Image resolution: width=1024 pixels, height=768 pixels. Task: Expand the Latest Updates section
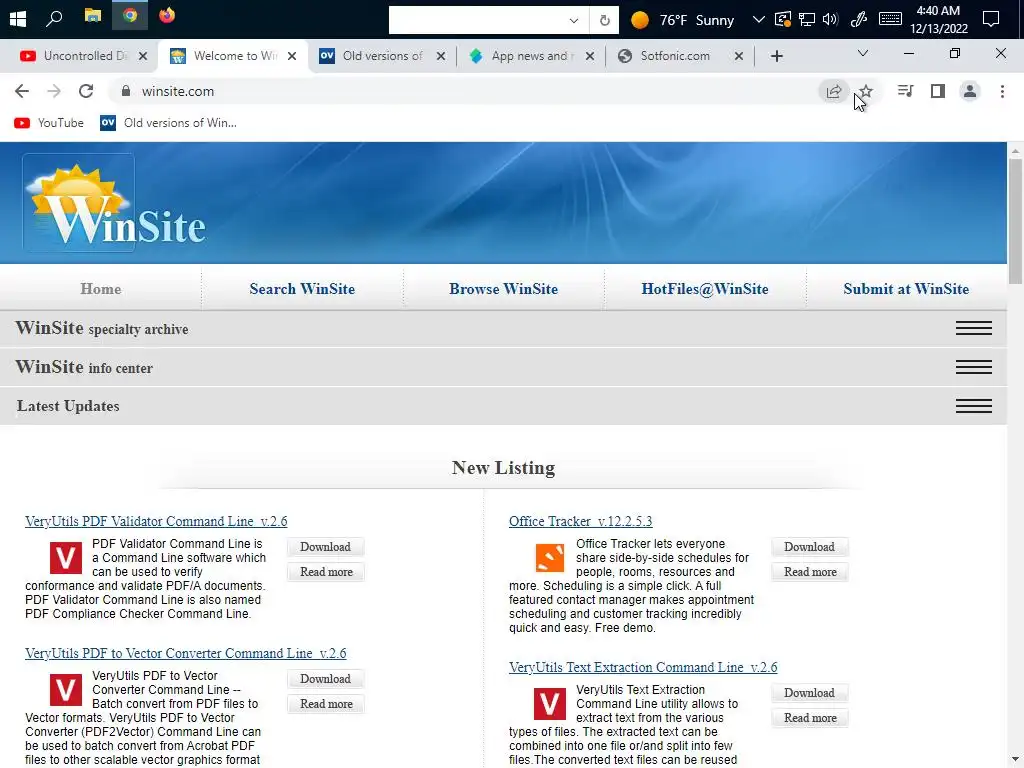[974, 406]
